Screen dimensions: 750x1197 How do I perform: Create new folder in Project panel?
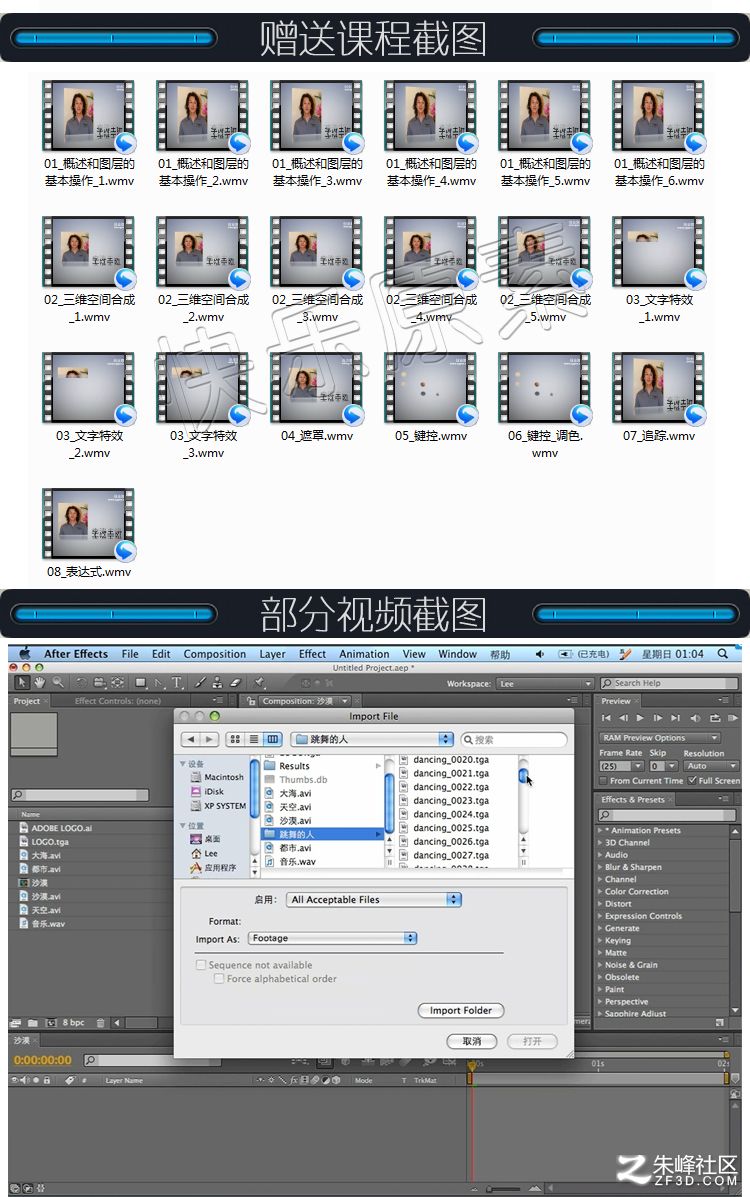pos(33,1022)
